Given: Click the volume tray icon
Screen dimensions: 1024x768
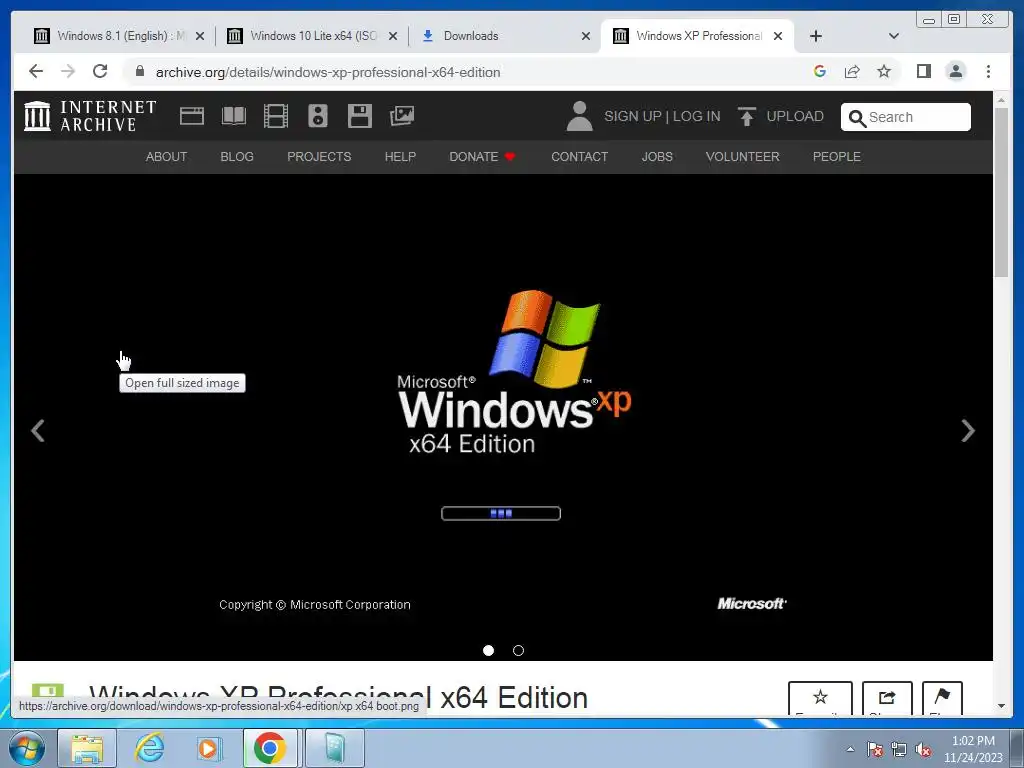Looking at the screenshot, I should (923, 749).
